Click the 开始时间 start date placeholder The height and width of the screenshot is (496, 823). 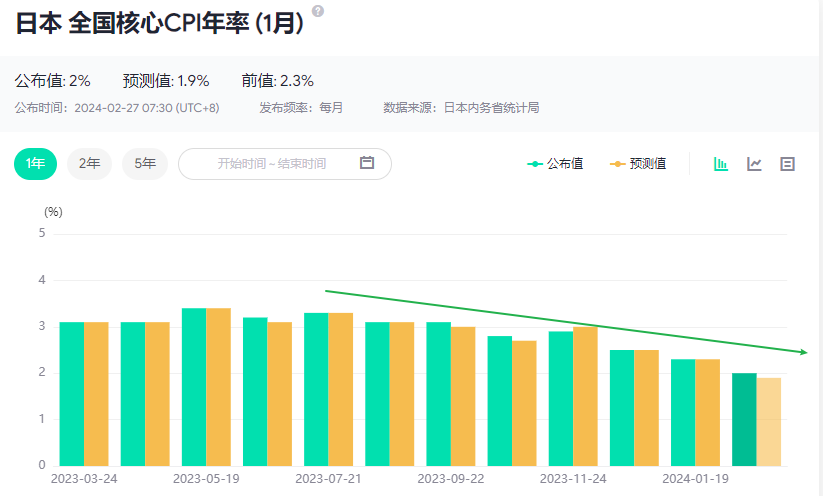pos(243,164)
